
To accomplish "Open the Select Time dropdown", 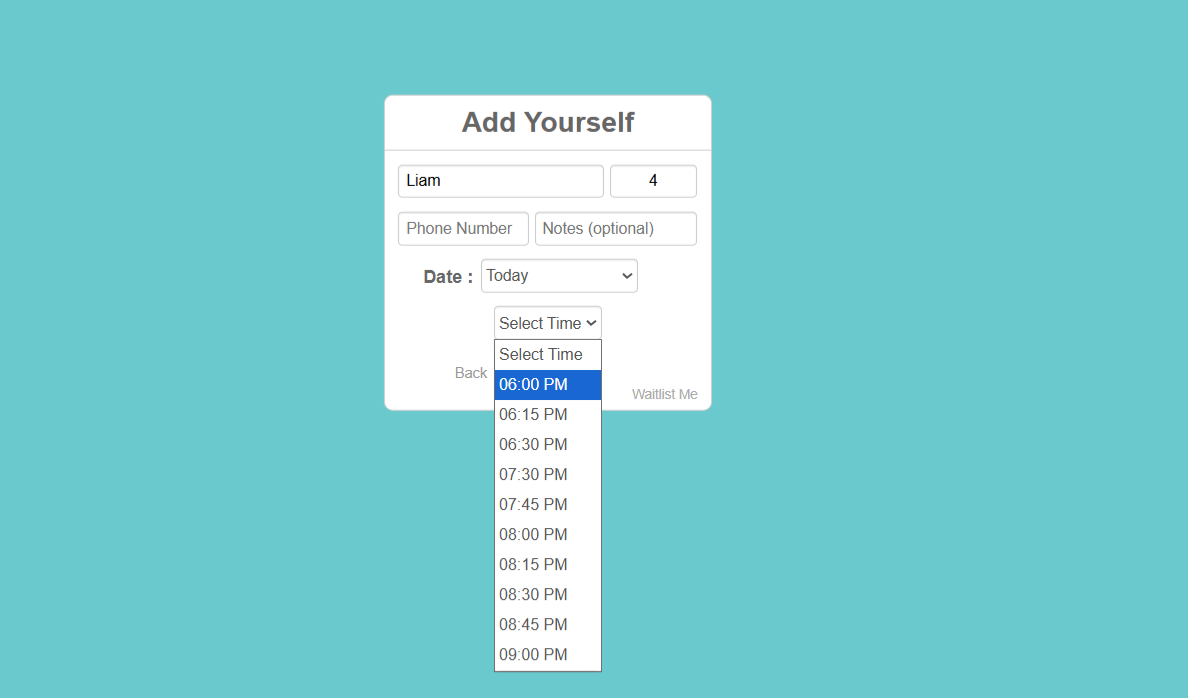I will click(547, 322).
